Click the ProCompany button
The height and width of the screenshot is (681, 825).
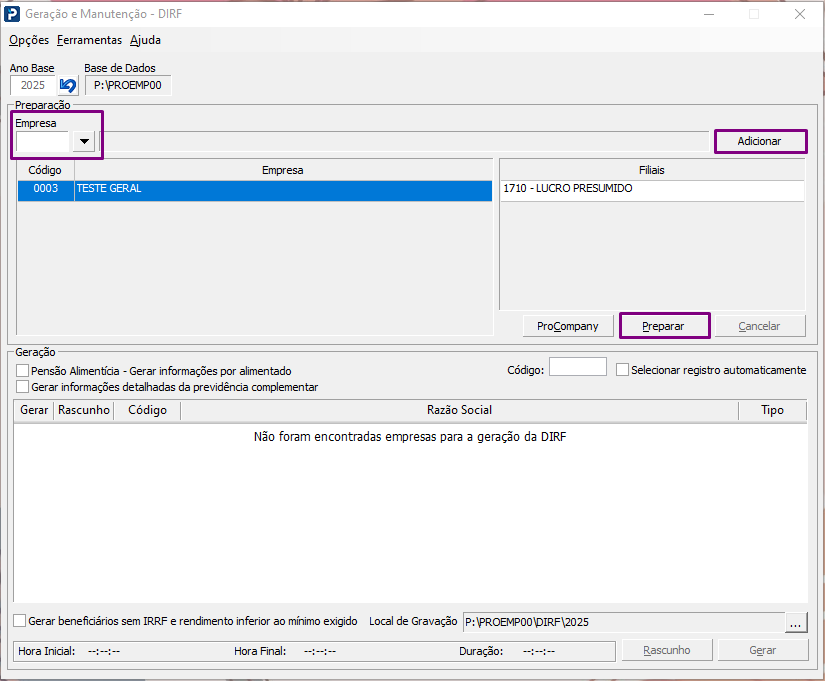(568, 326)
